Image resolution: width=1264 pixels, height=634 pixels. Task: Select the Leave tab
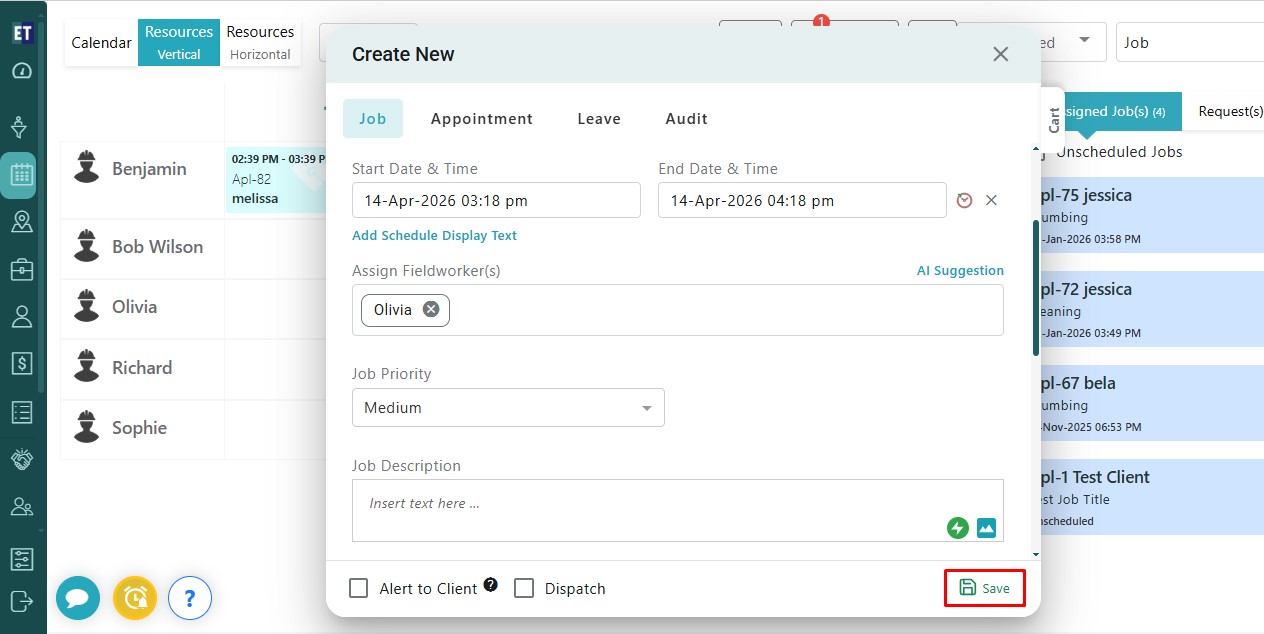(x=599, y=119)
